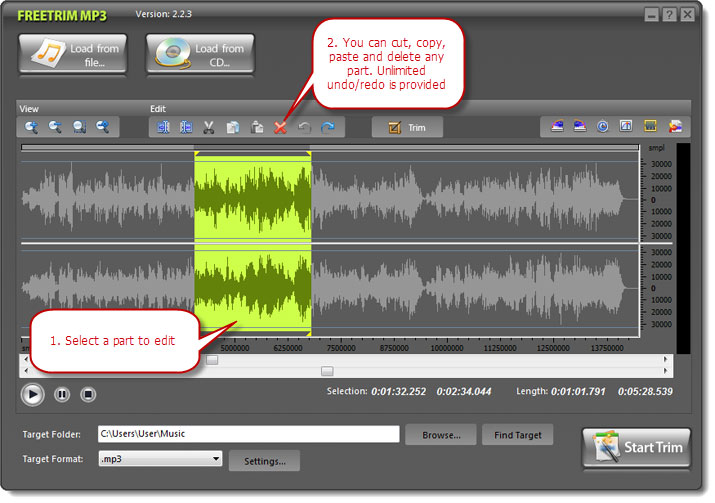The width and height of the screenshot is (715, 503).
Task: Click the Version: 2.2.3 text
Action: 164,14
